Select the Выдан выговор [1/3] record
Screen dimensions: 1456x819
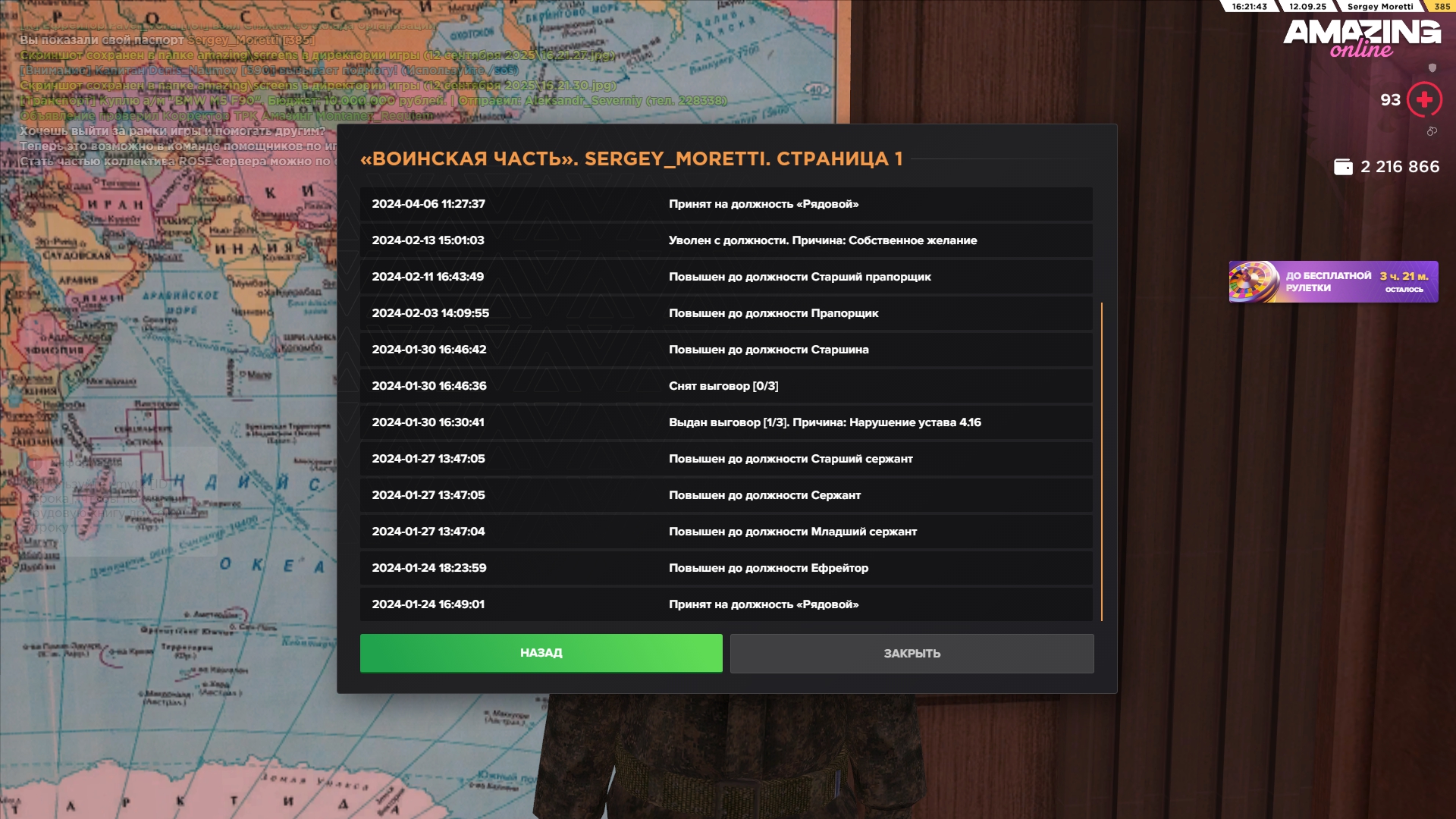[x=726, y=422]
